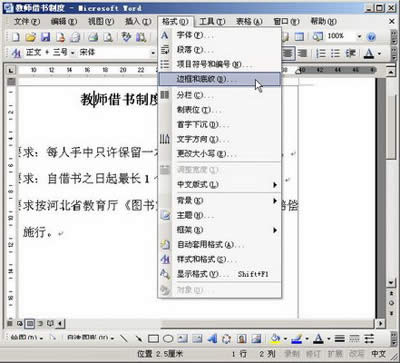This screenshot has width=400, height=363.
Task: Save the document with the floppy disk icon
Action: (45, 37)
